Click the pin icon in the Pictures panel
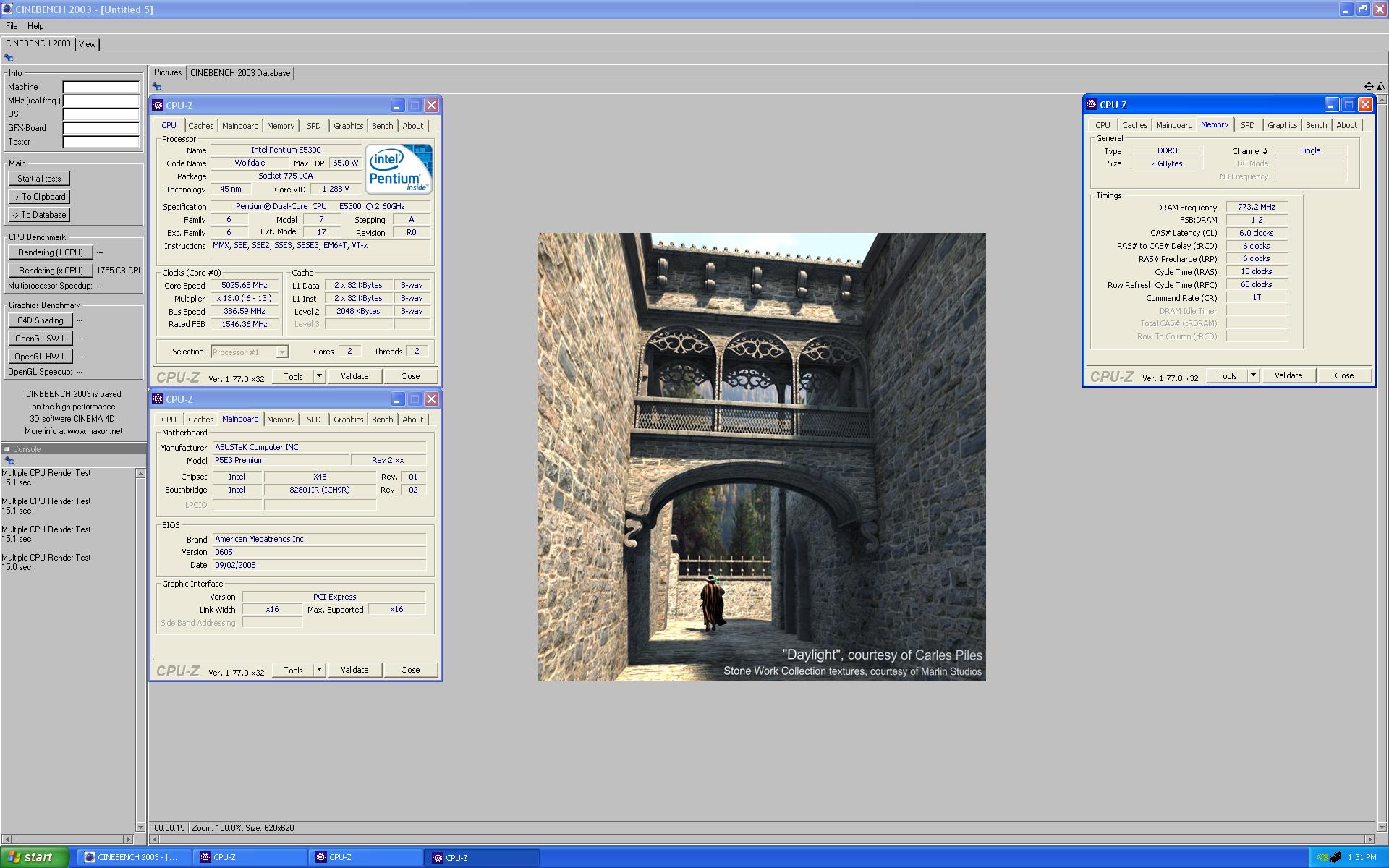1389x868 pixels. [157, 87]
